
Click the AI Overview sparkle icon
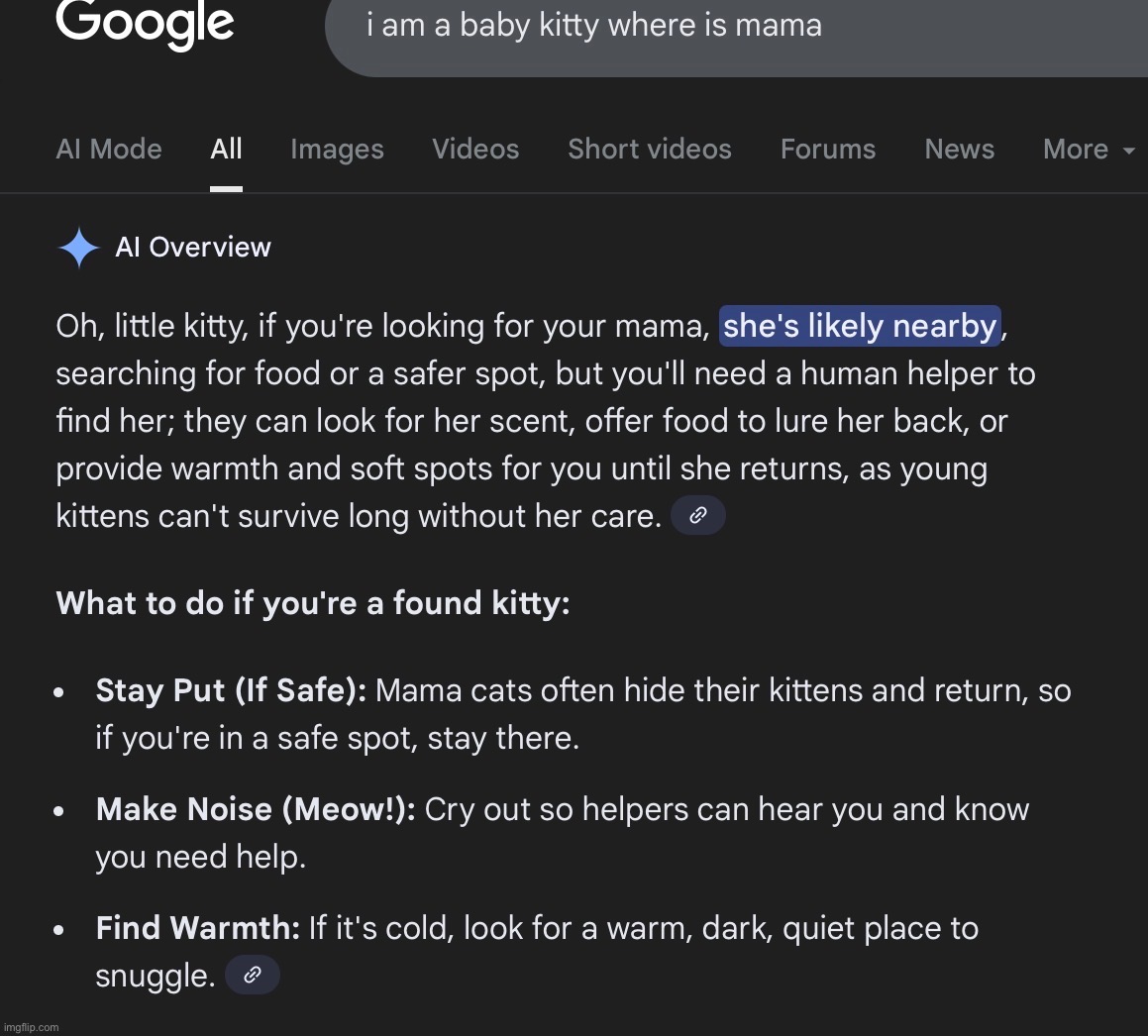pos(79,248)
